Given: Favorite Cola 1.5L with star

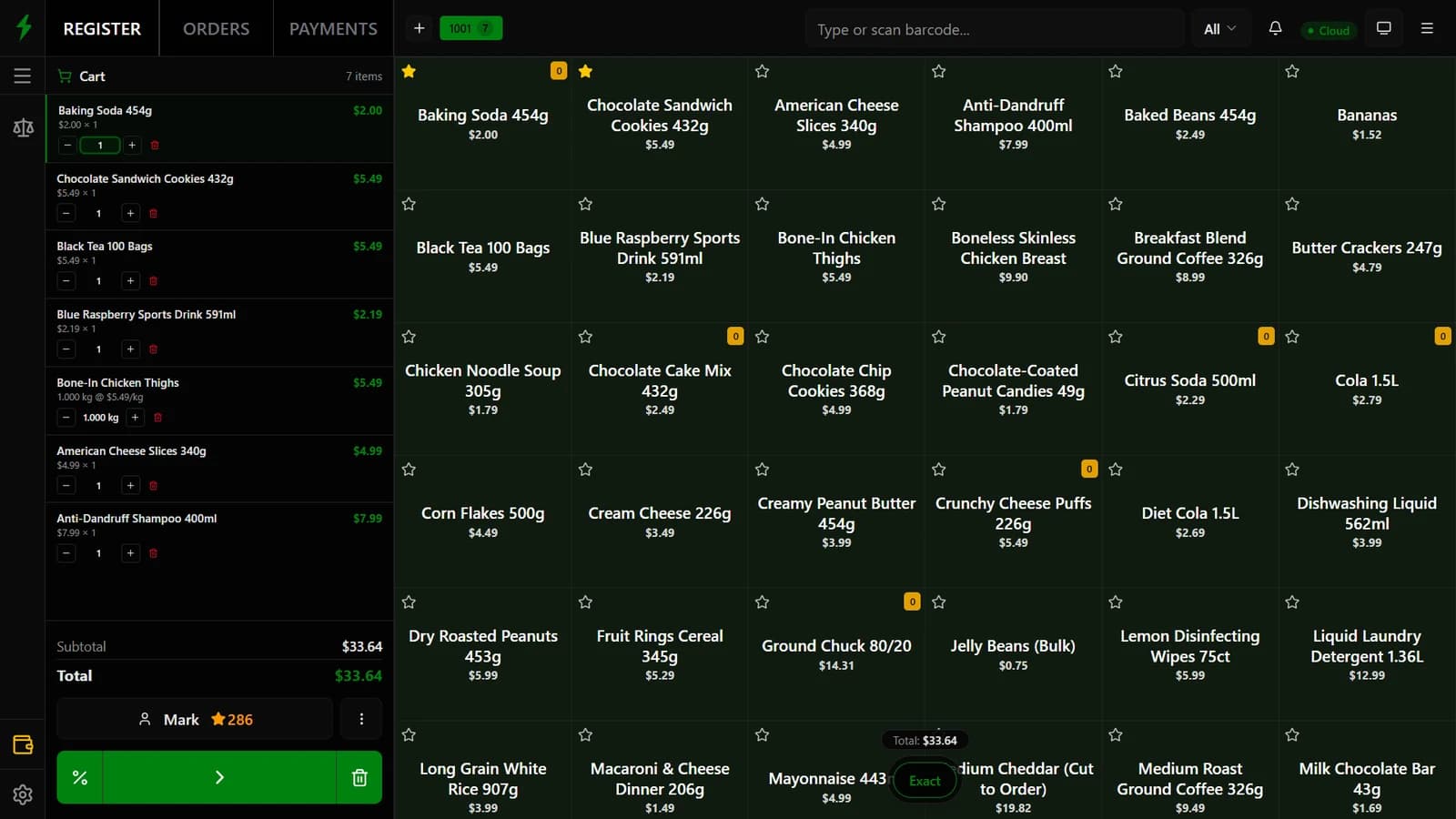Looking at the screenshot, I should (x=1292, y=337).
